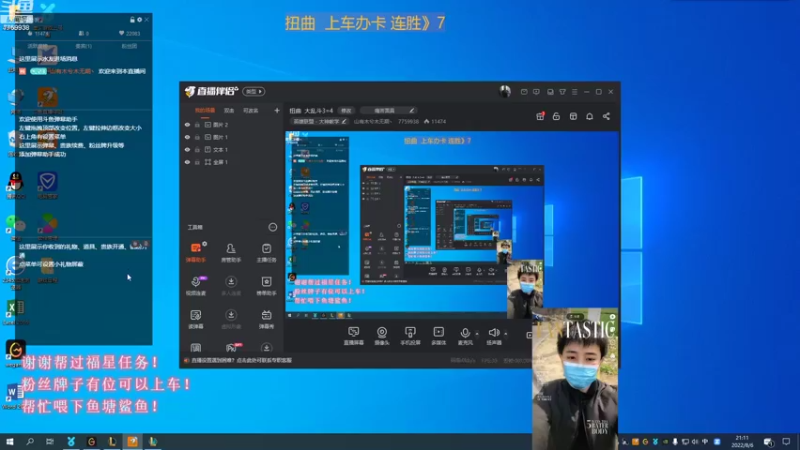Open taskbar search
This screenshot has width=800, height=450.
[x=30, y=441]
